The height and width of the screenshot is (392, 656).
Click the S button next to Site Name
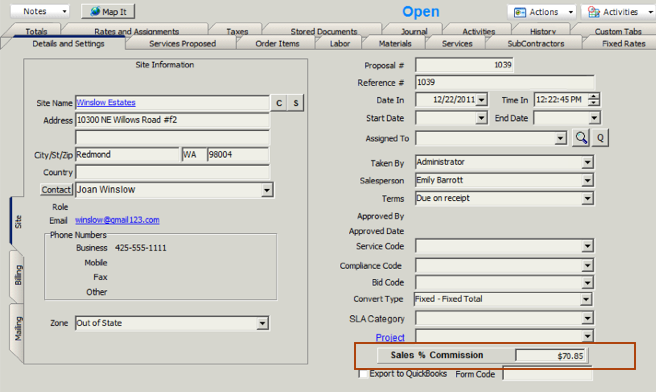point(296,103)
